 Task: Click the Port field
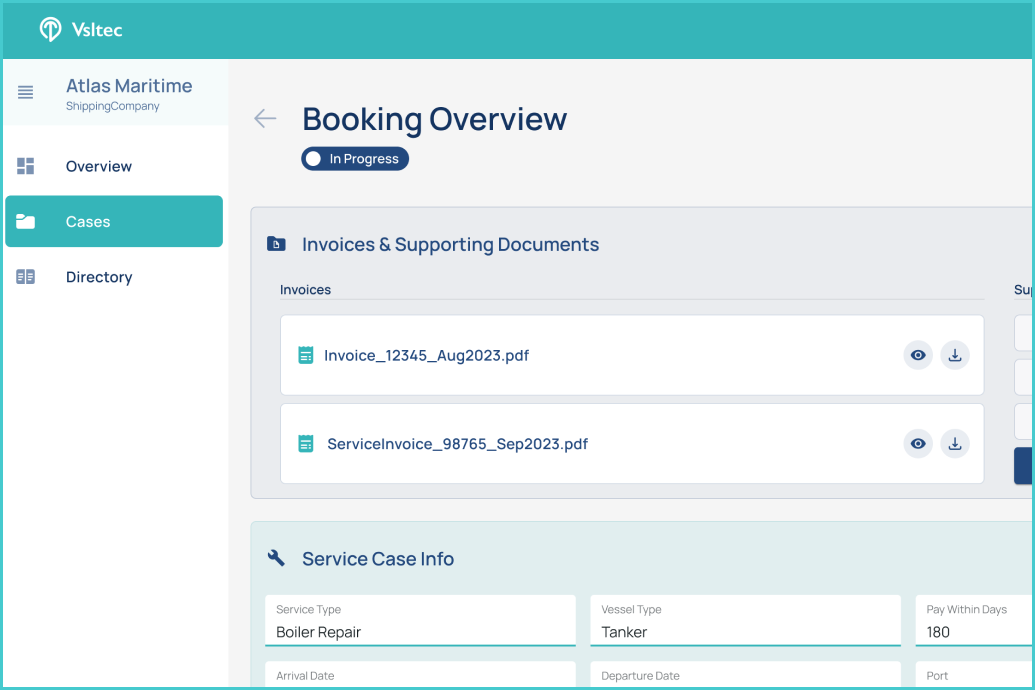(974, 675)
